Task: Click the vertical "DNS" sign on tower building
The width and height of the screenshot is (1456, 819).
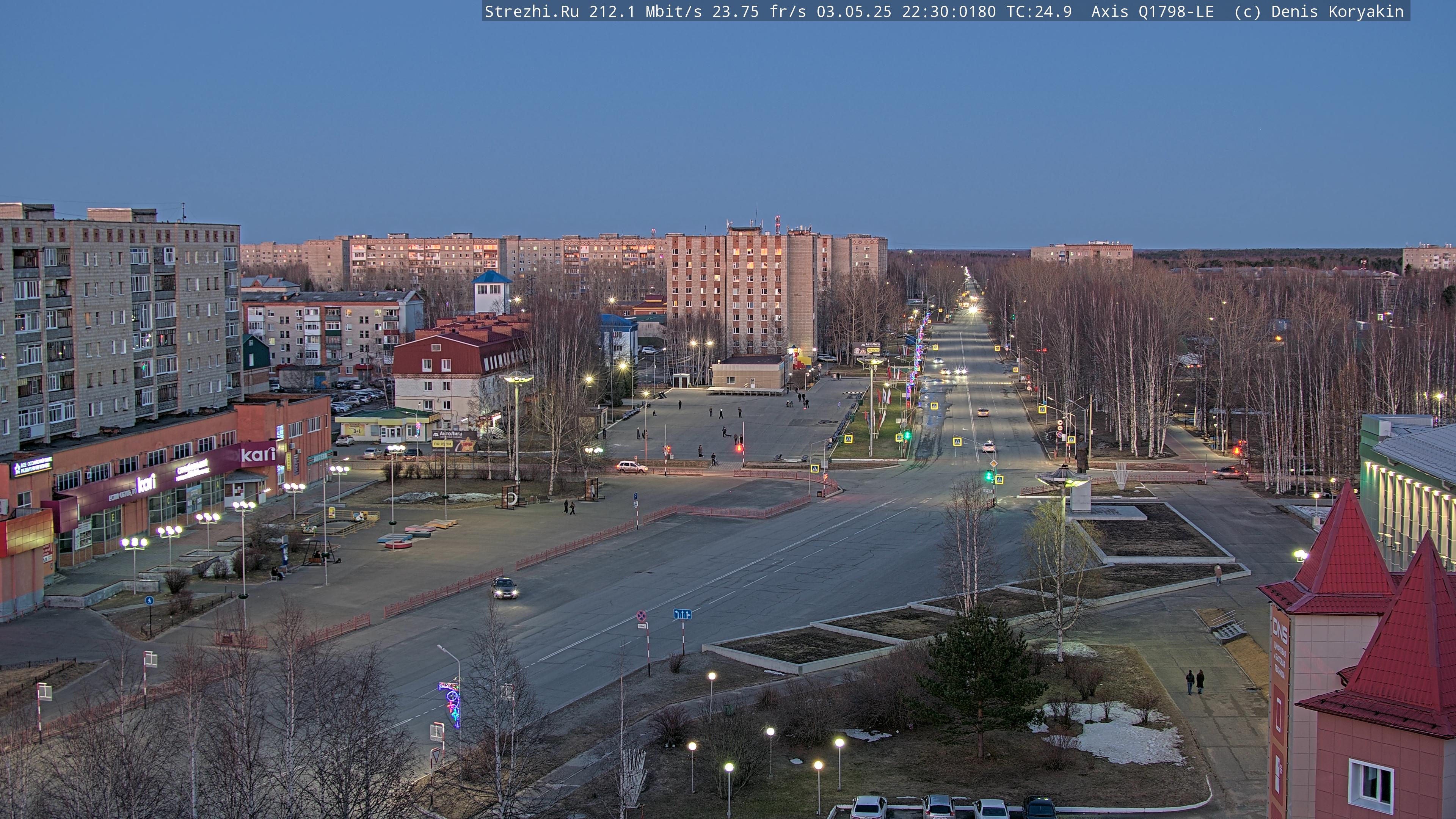Action: pyautogui.click(x=1280, y=630)
